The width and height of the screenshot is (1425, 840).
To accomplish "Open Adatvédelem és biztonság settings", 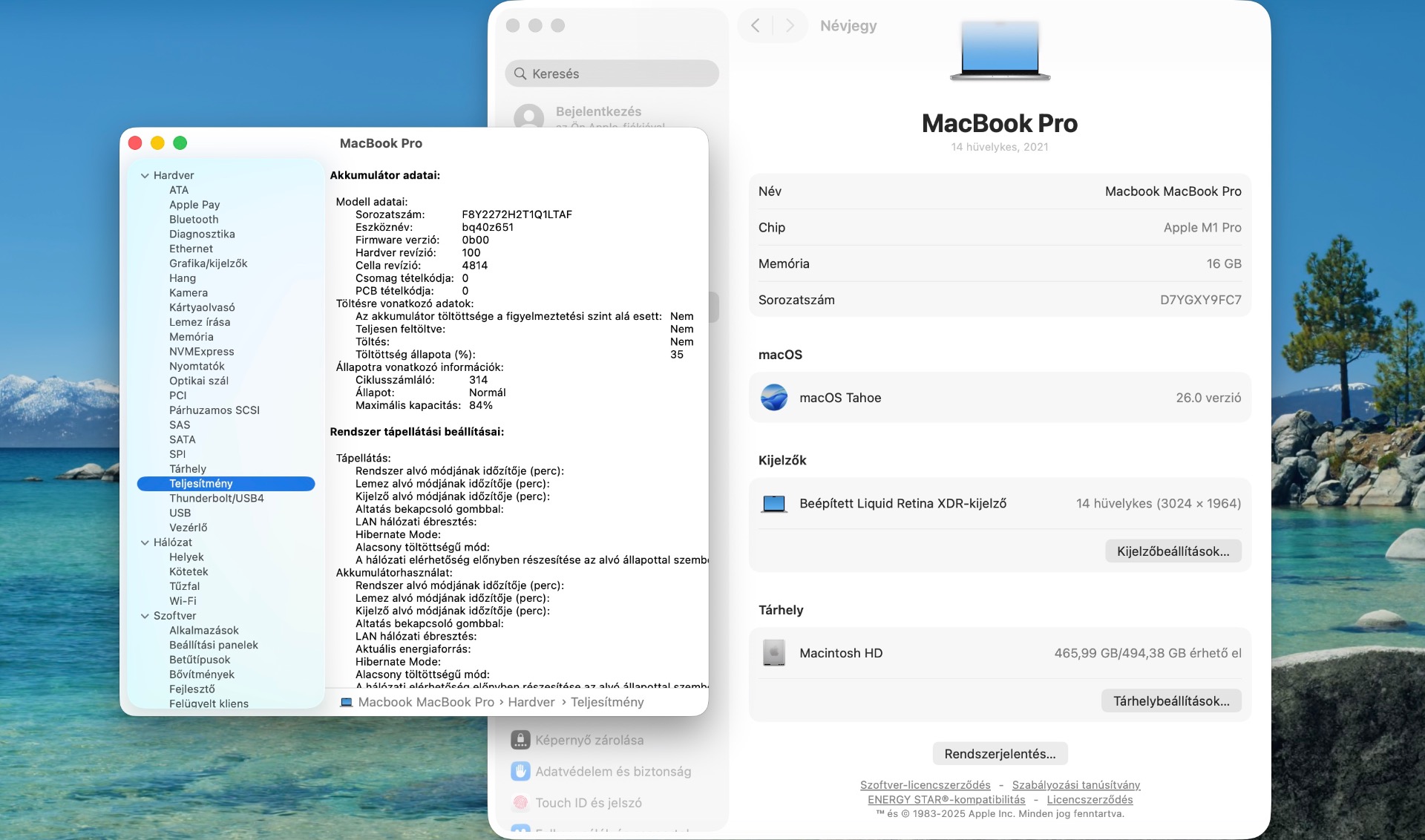I will pyautogui.click(x=612, y=772).
